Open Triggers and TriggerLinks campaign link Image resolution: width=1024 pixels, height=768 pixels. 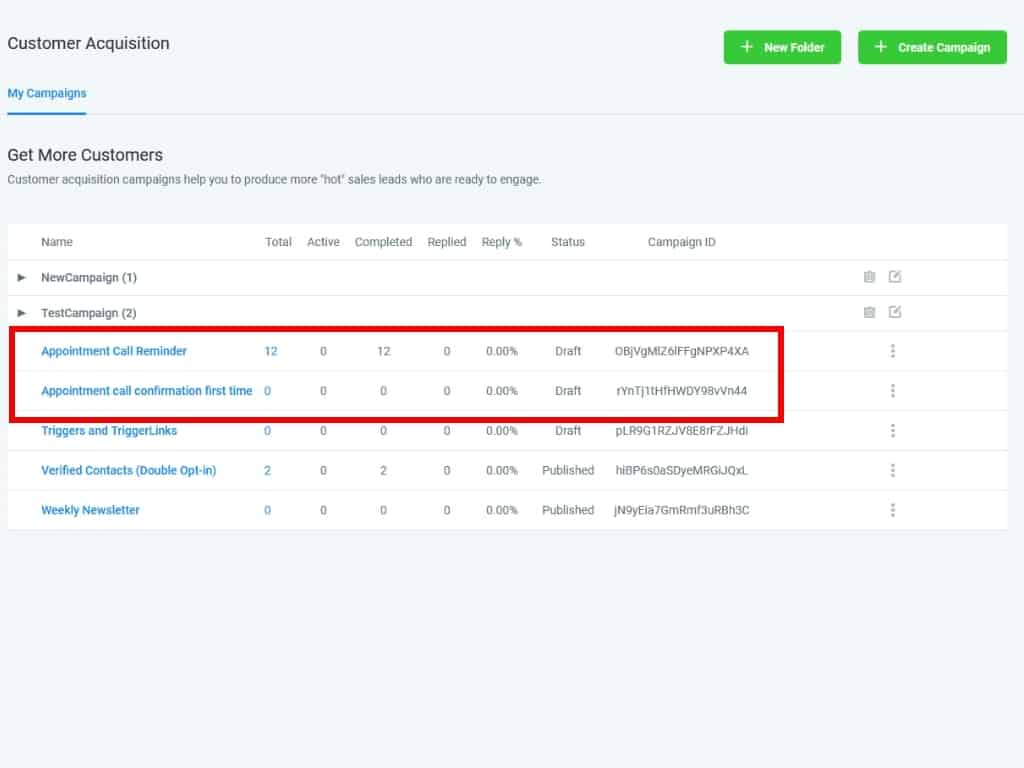[109, 431]
